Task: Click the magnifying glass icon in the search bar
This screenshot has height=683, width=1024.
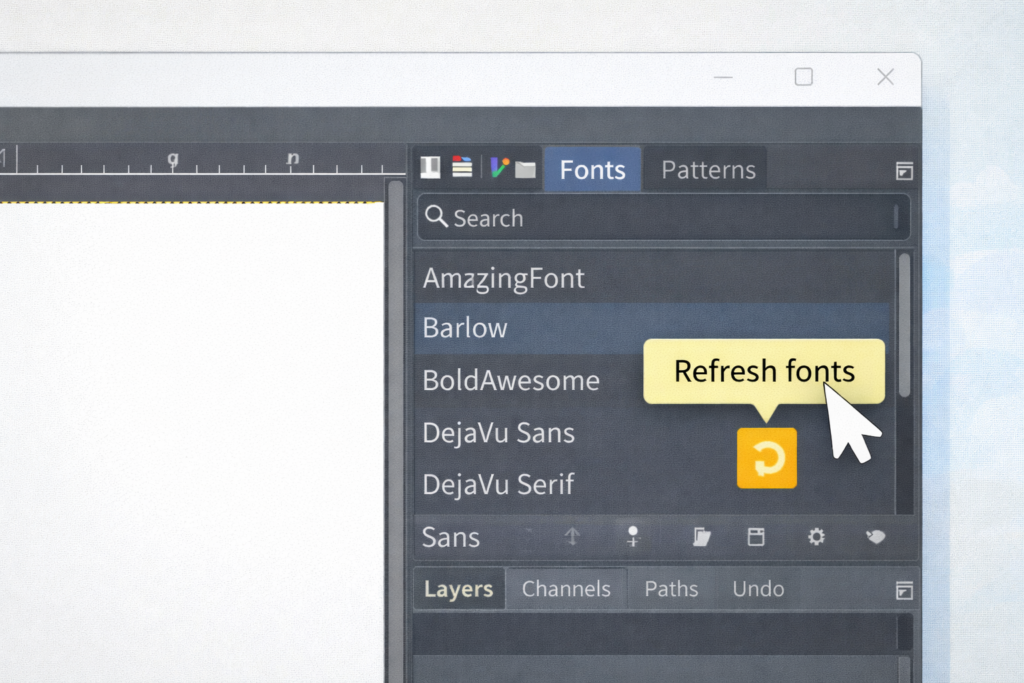Action: click(436, 217)
